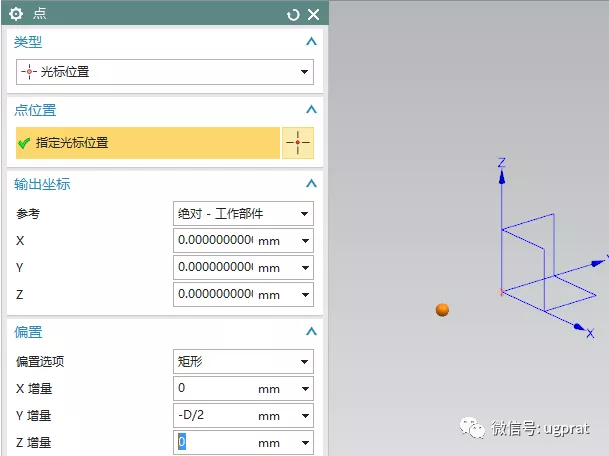Click the Y coordinate input field
609x456 pixels.
click(214, 267)
